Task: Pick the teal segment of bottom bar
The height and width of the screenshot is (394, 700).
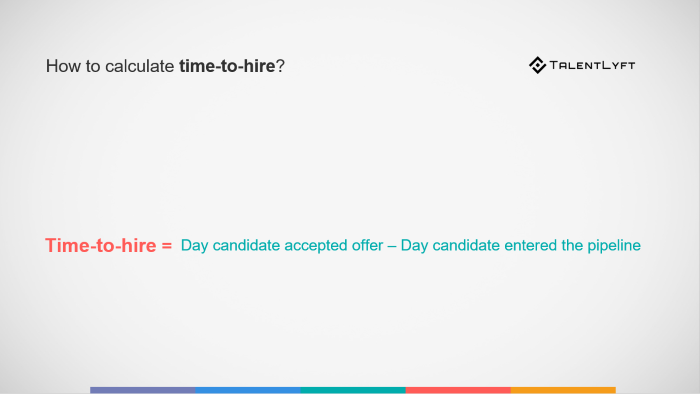Action: pos(353,390)
